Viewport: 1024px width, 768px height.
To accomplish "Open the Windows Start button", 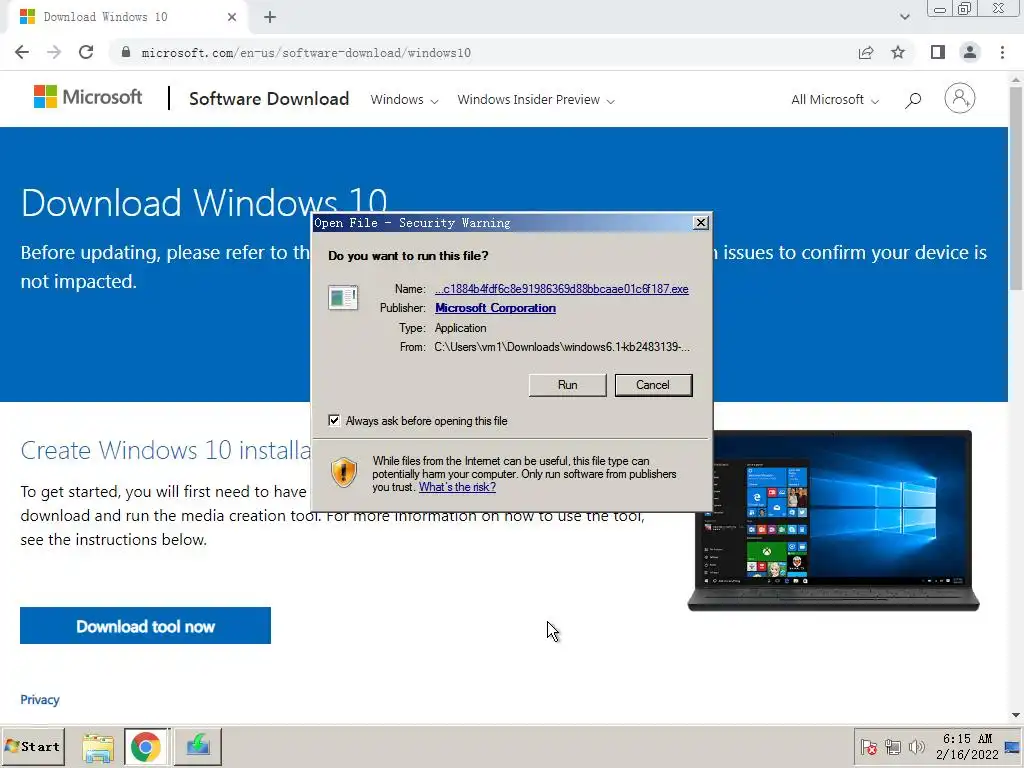I will click(x=33, y=746).
